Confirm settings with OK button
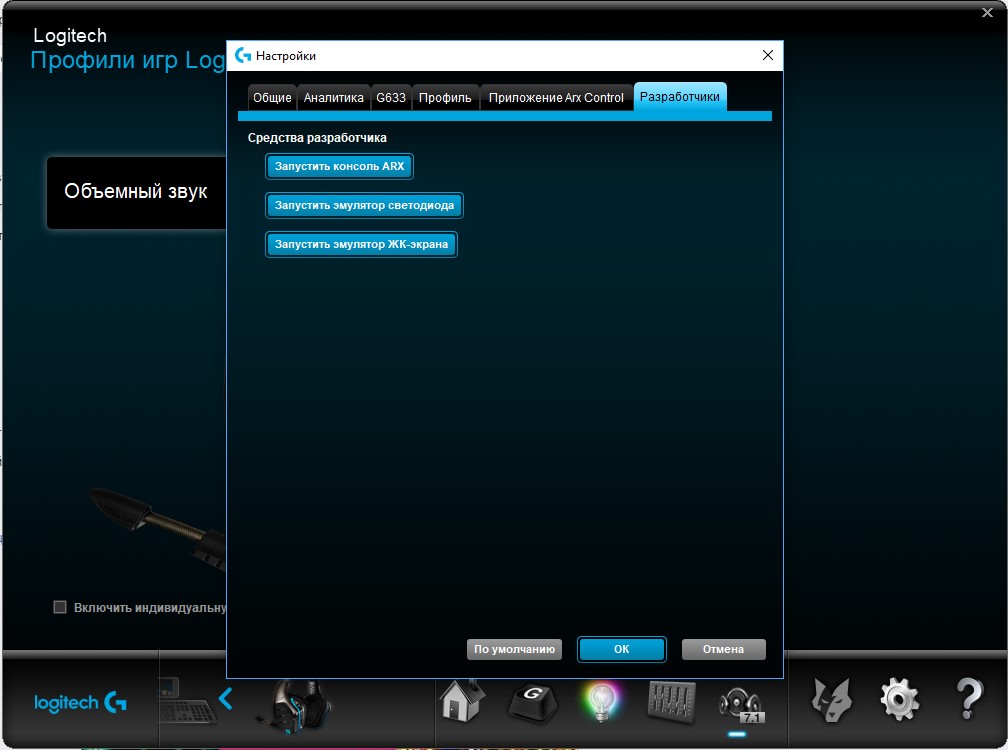This screenshot has width=1008, height=750. point(622,649)
